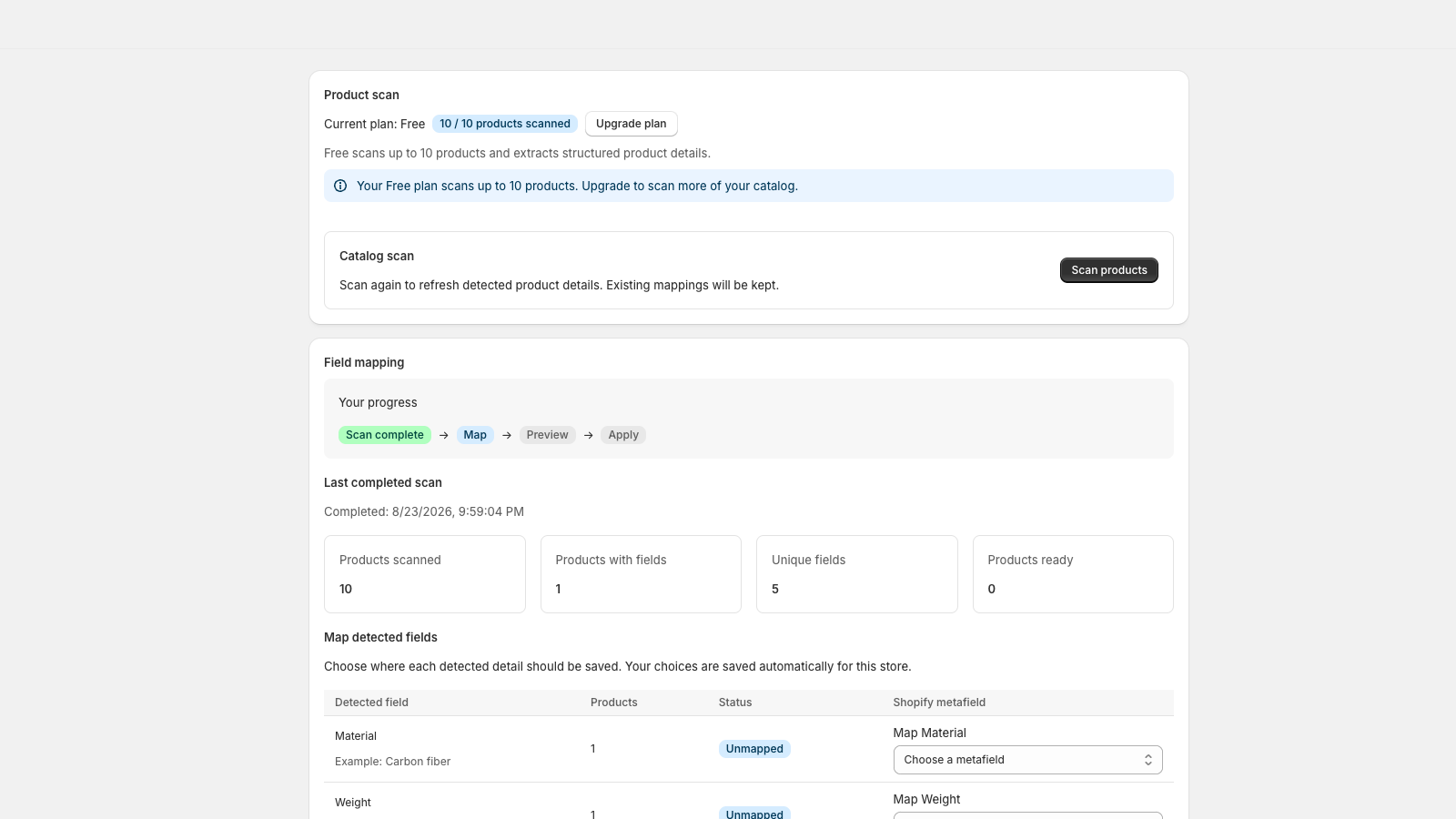1456x819 pixels.
Task: Click the Upgrade plan button
Action: point(632,124)
